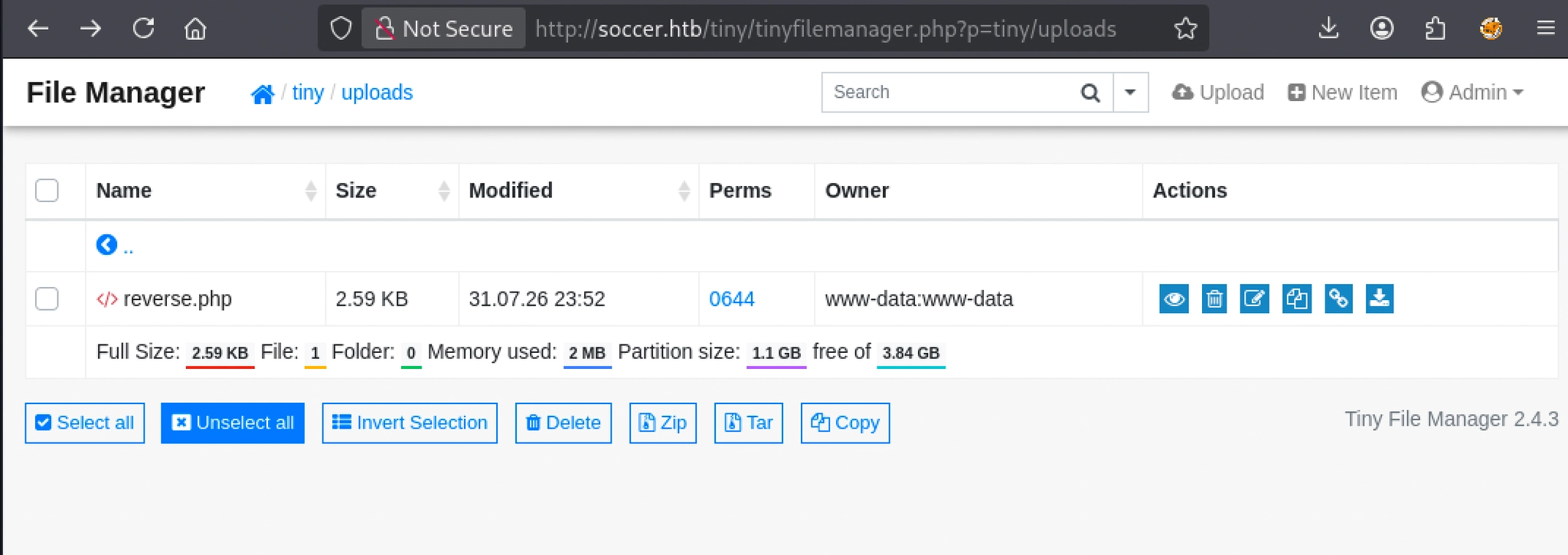Copy reverse.php using the duplicate icon
Image resolution: width=1568 pixels, height=555 pixels.
[1296, 299]
